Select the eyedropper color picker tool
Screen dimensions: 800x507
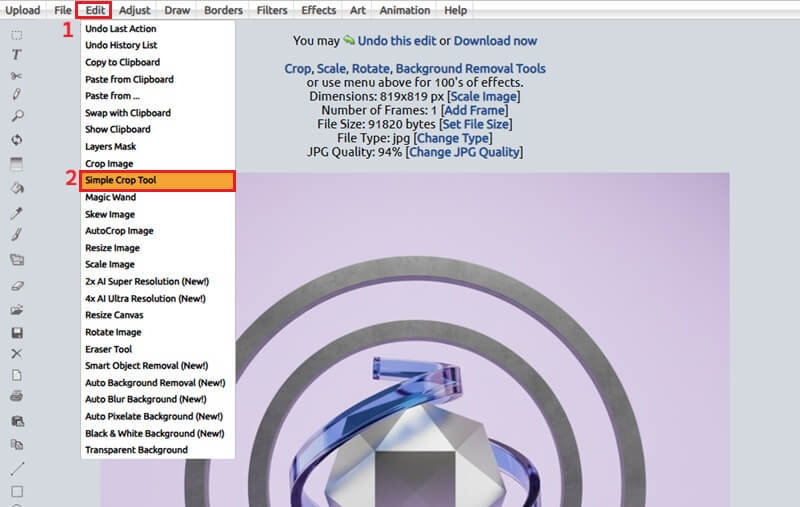point(17,213)
